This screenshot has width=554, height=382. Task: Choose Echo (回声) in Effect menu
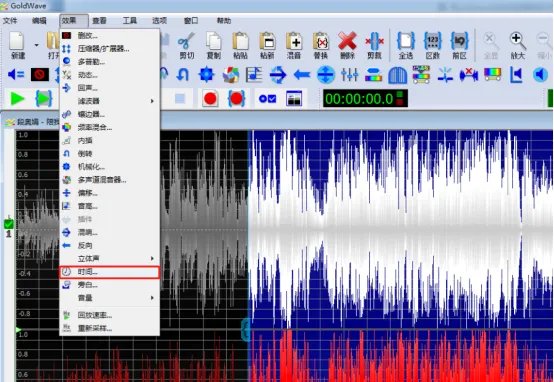tap(110, 88)
